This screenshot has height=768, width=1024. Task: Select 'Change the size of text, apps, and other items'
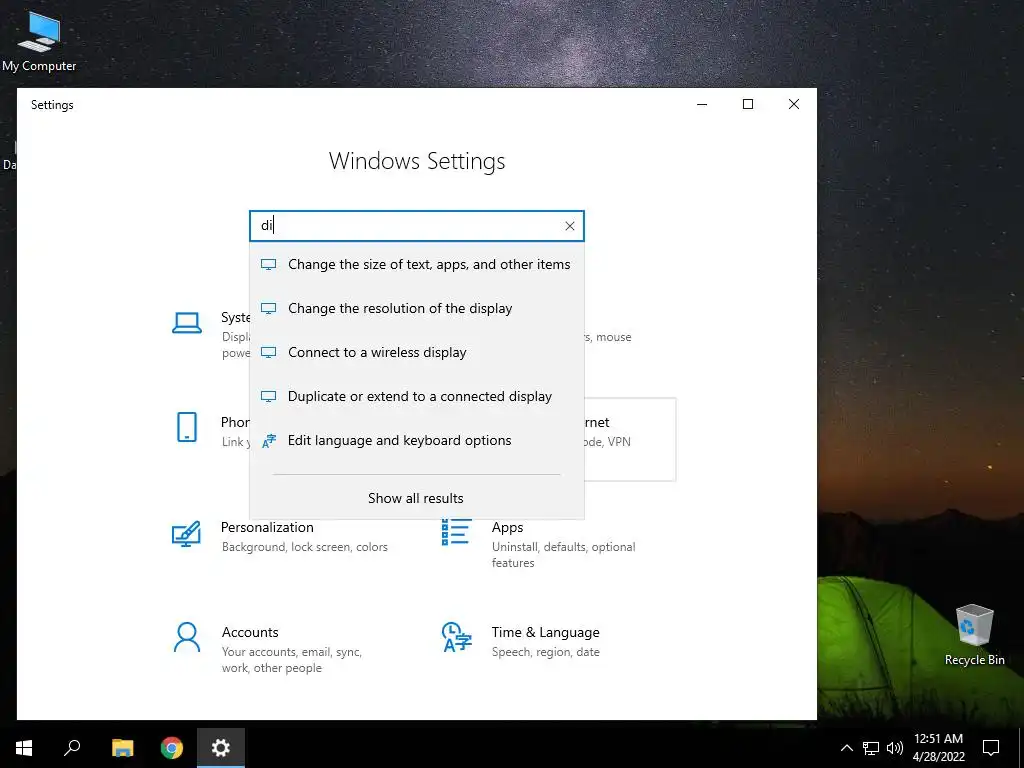click(417, 264)
